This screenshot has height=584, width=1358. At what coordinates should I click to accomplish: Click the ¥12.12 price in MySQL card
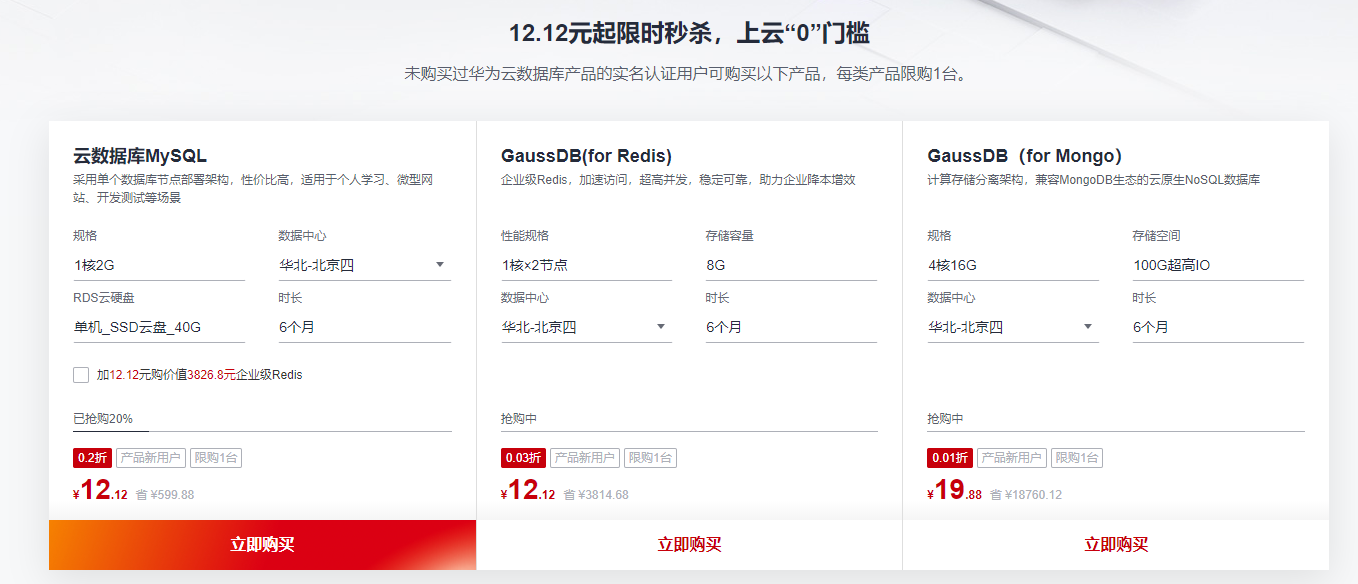point(100,491)
